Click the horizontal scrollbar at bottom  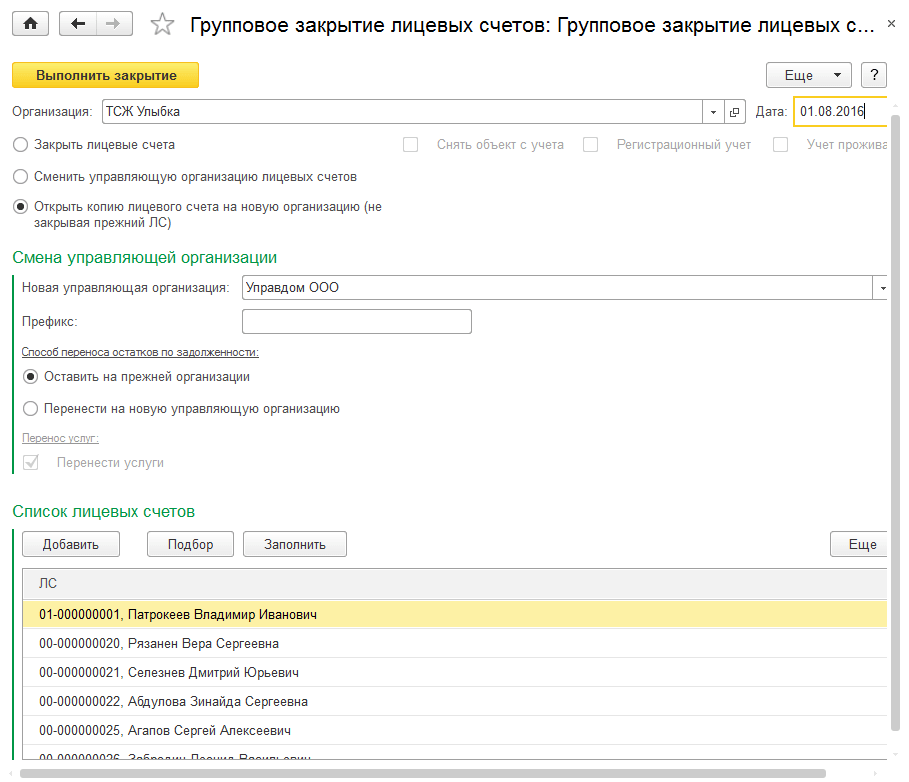click(x=423, y=774)
